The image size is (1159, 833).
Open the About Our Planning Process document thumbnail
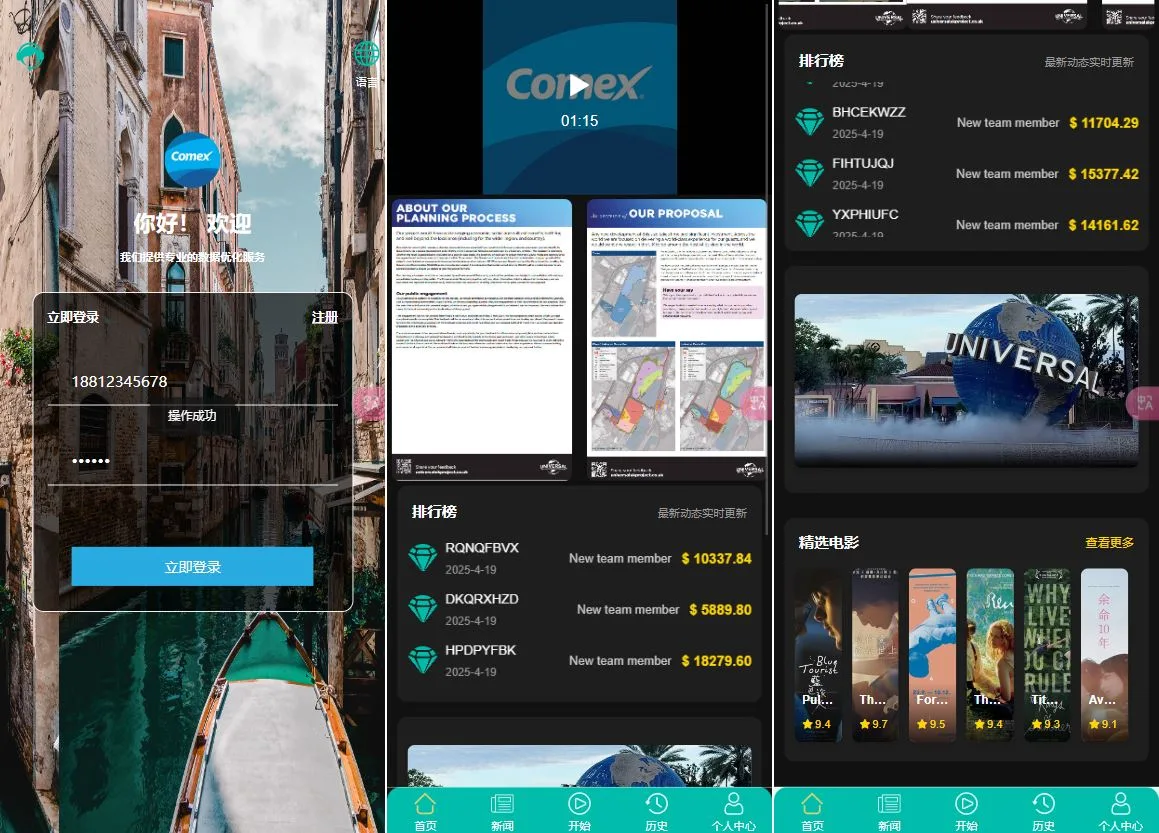click(482, 339)
